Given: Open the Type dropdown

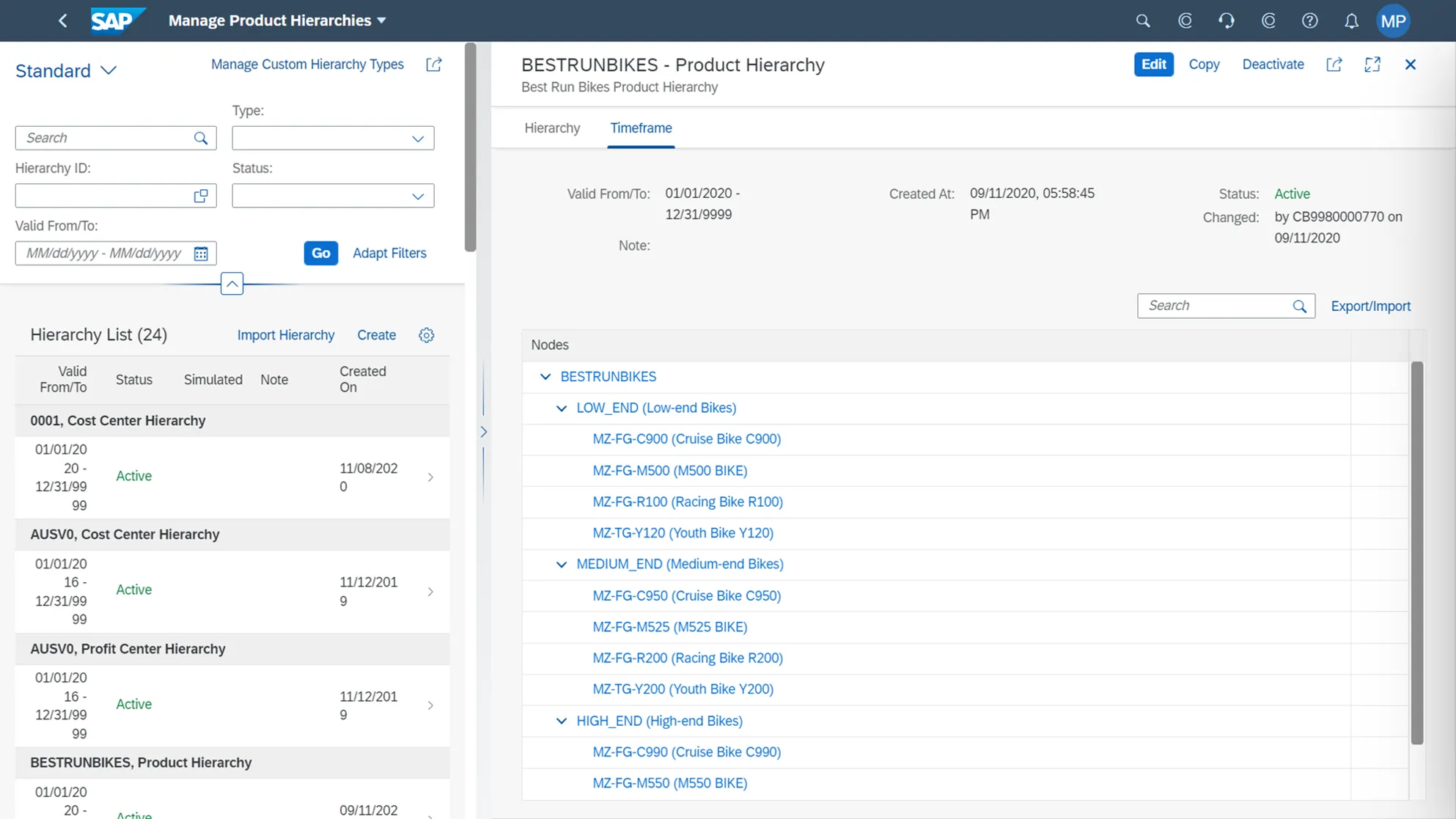Looking at the screenshot, I should pos(417,139).
